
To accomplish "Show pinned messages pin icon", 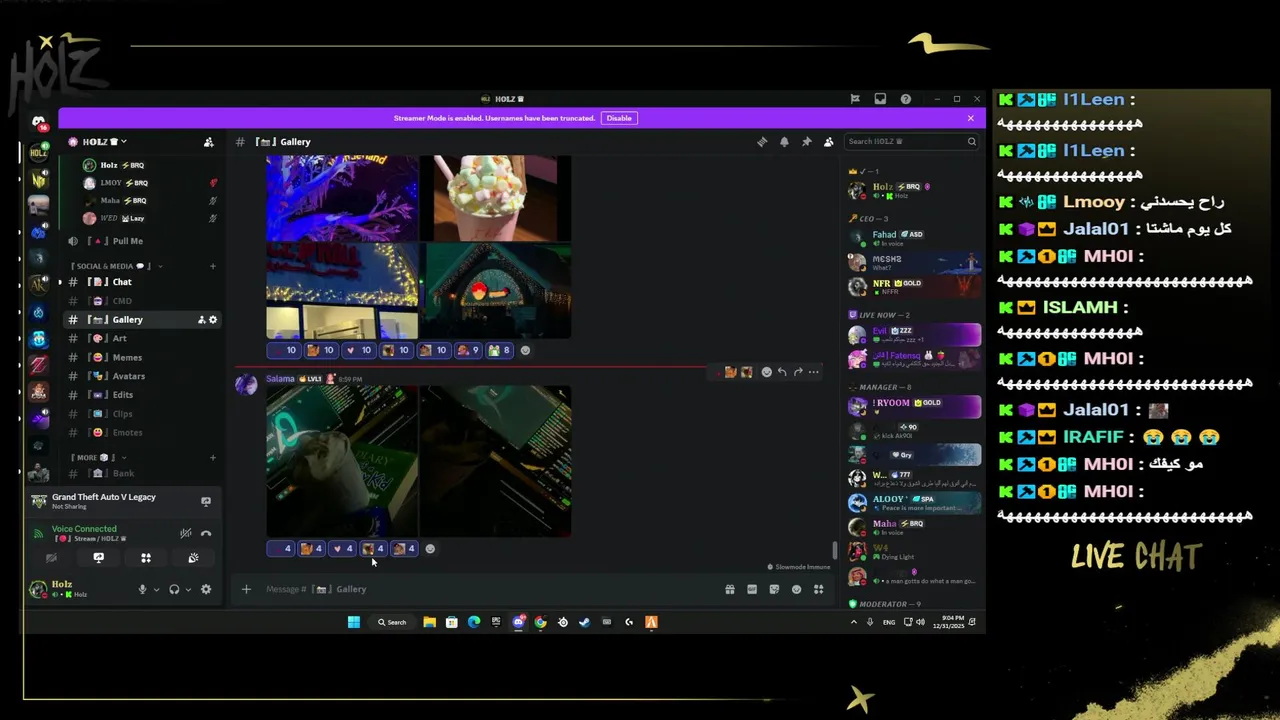I will 806,142.
